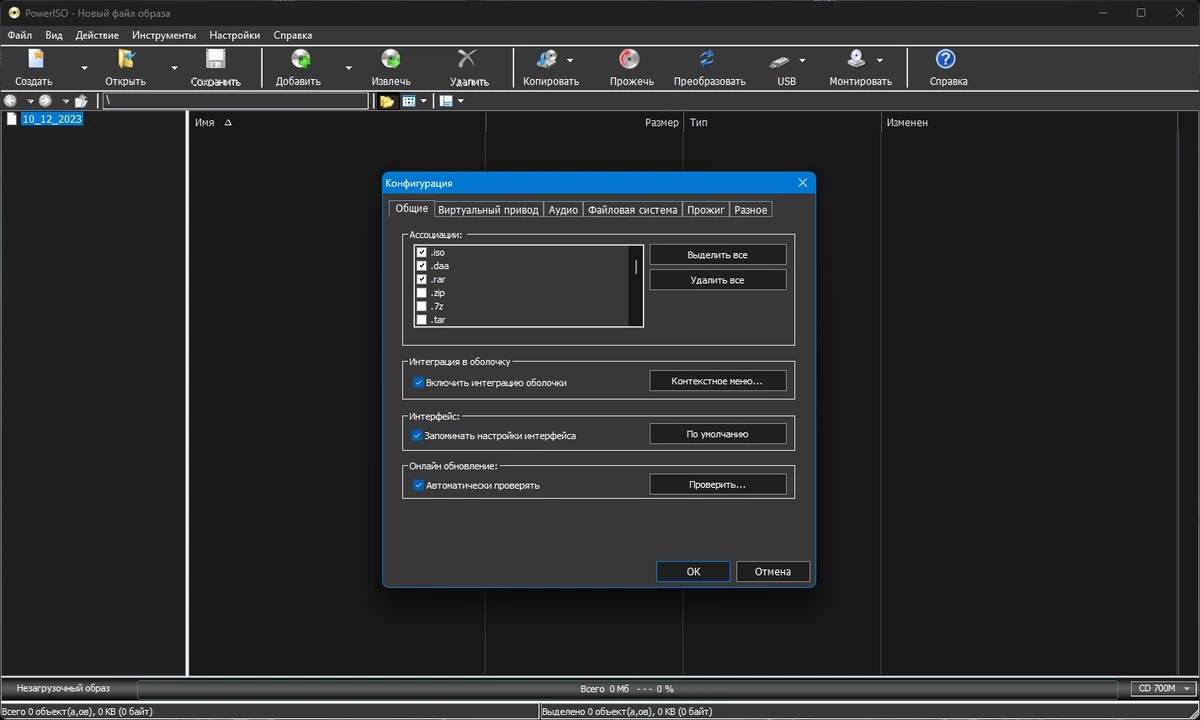
Task: Expand the Создать dropdown arrow
Action: point(84,68)
